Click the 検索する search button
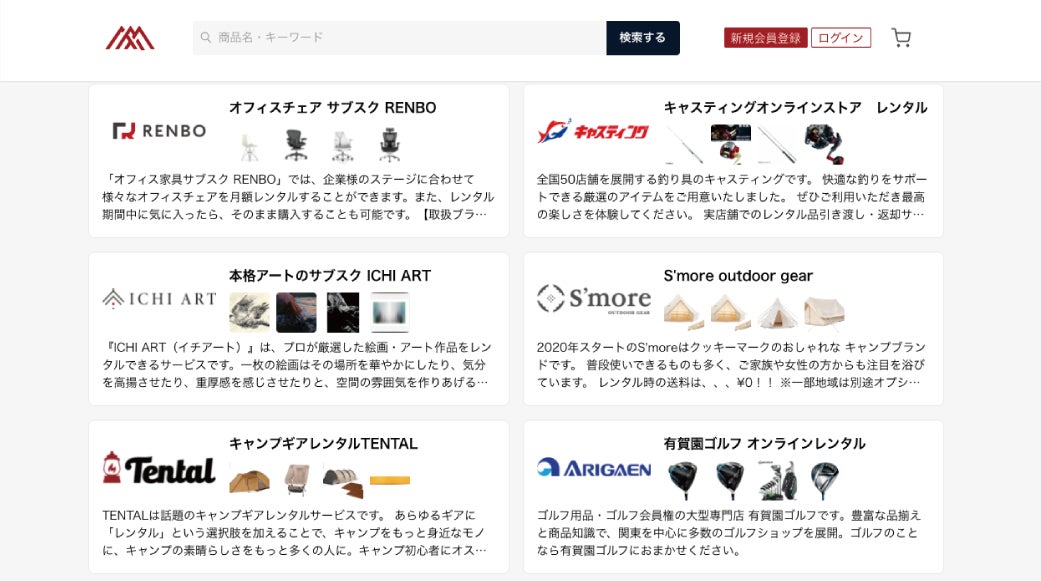This screenshot has width=1041, height=581. (x=643, y=38)
